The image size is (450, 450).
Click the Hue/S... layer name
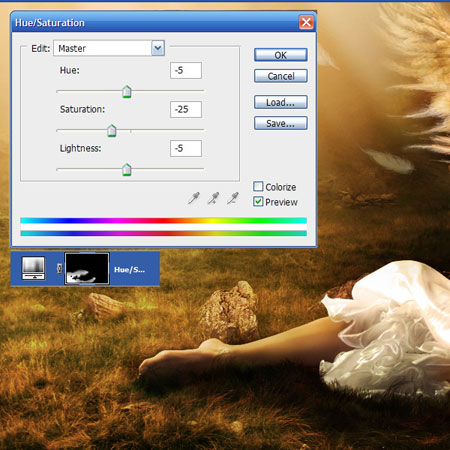(129, 269)
